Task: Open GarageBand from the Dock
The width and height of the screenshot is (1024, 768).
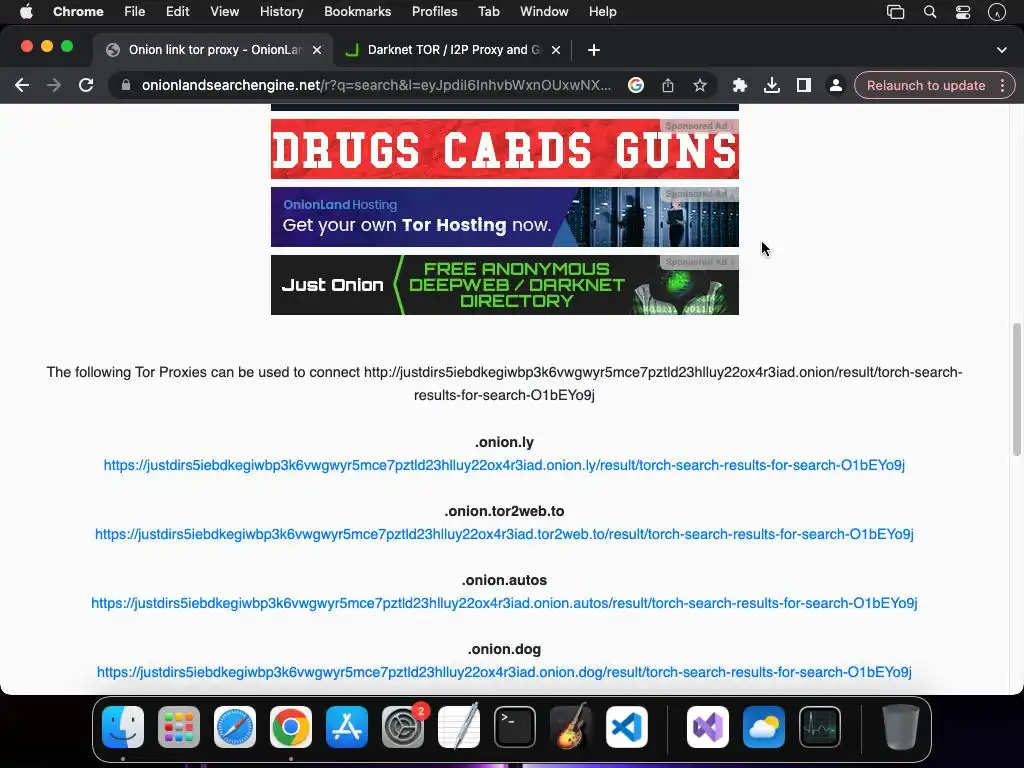Action: click(x=571, y=727)
